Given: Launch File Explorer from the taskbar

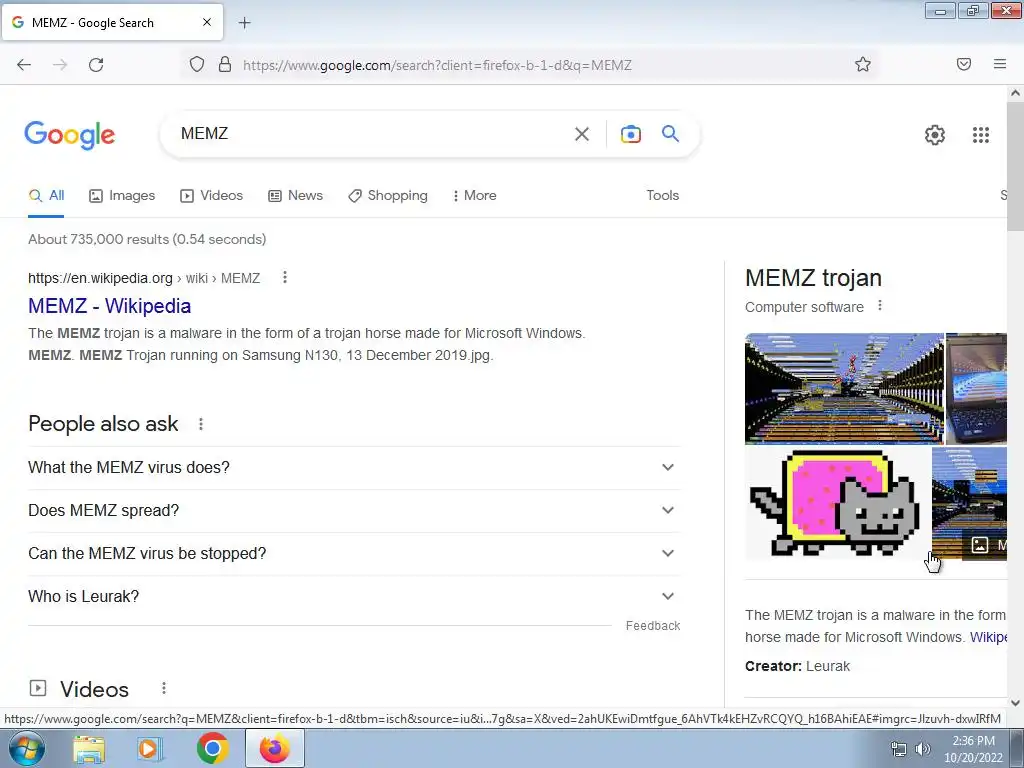Looking at the screenshot, I should click(x=89, y=749).
